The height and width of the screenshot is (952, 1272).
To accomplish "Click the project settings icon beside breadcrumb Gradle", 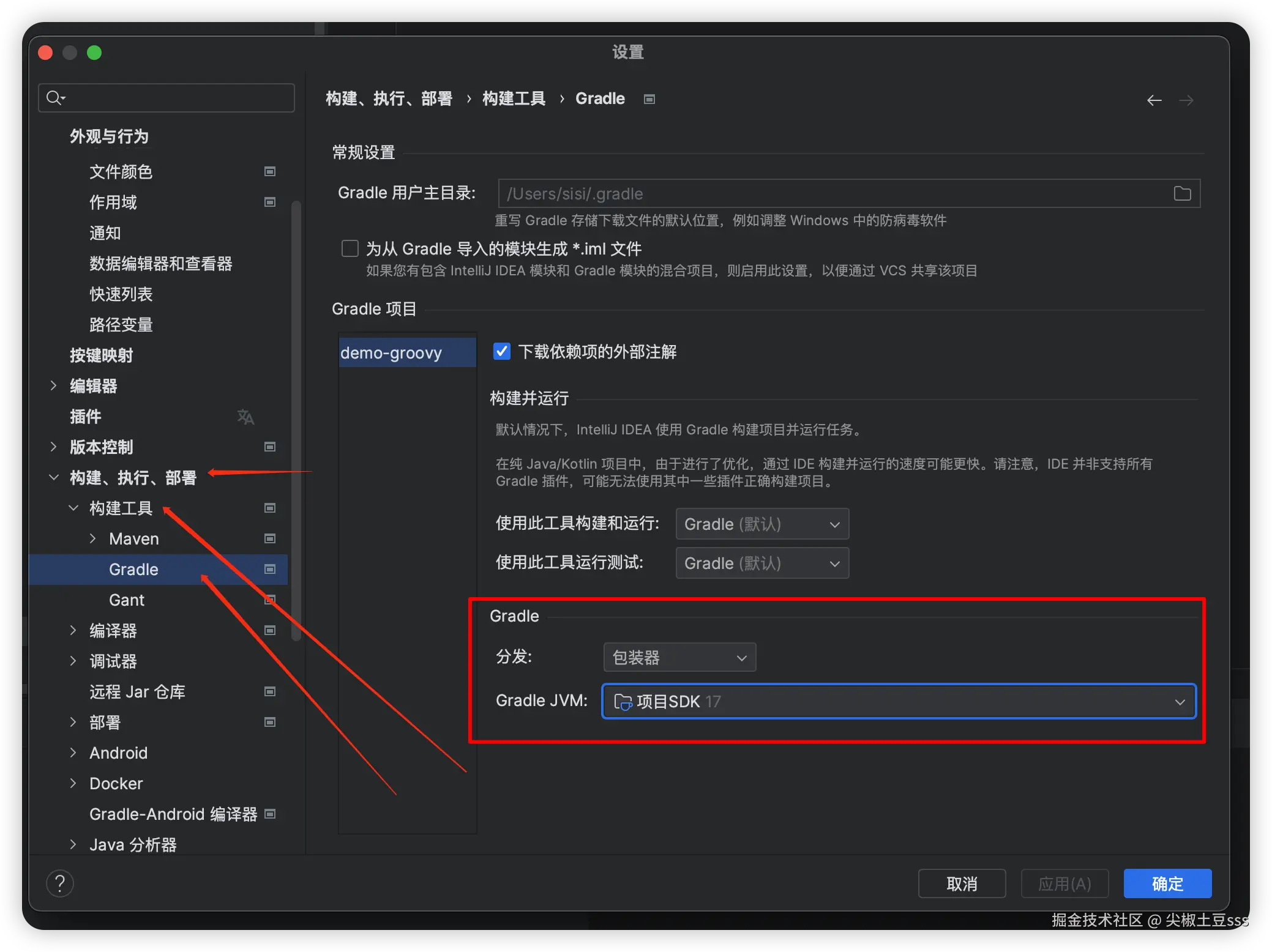I will (649, 99).
